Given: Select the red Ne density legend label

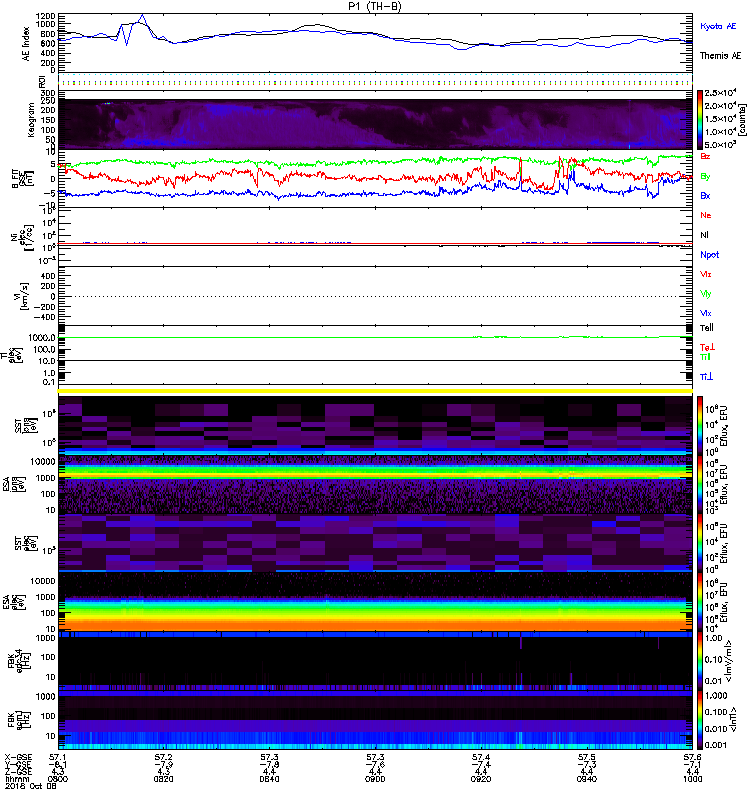Looking at the screenshot, I should pos(706,214).
